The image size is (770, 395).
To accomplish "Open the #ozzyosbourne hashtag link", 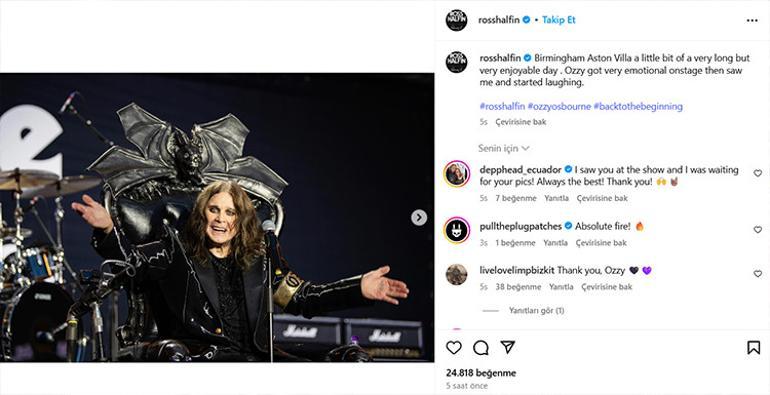I will (559, 106).
